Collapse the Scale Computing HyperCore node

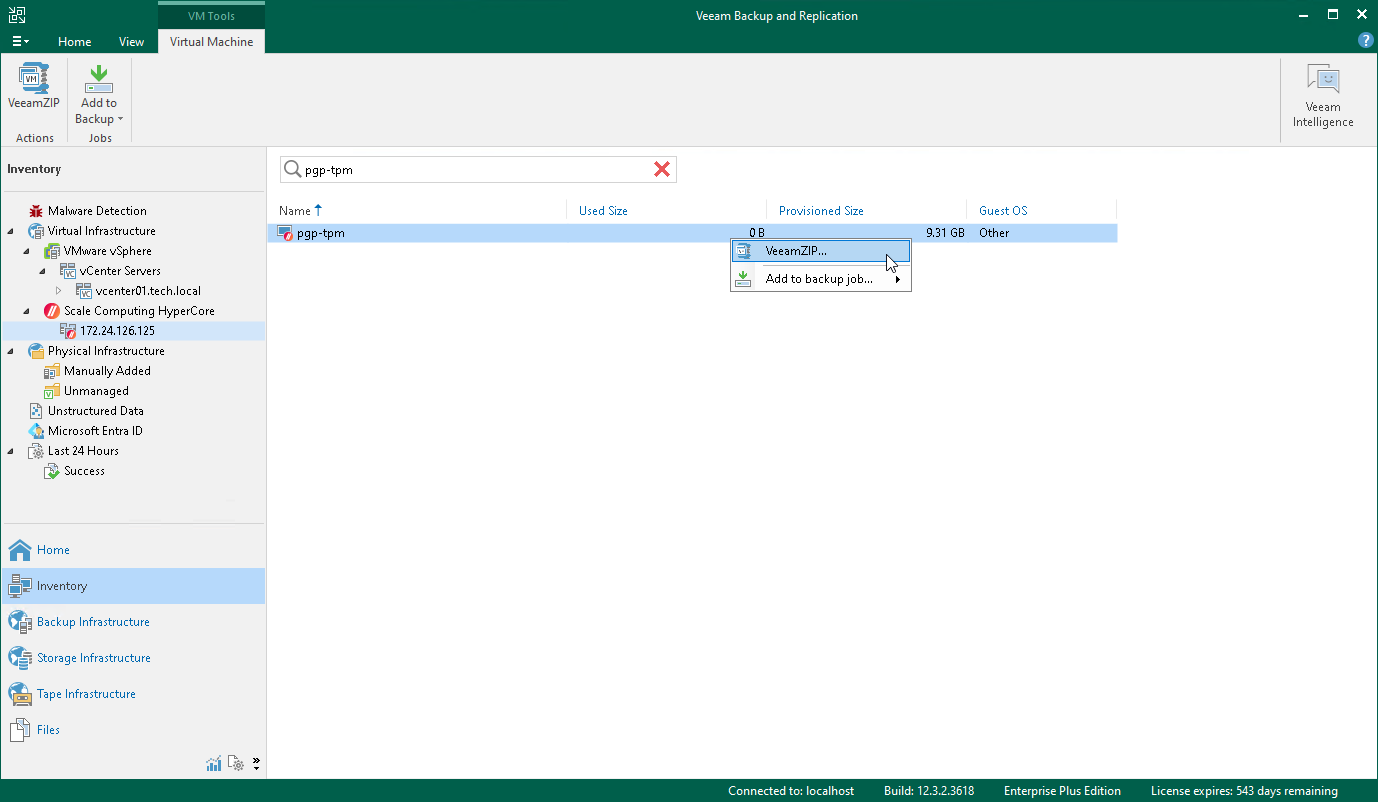pos(27,311)
